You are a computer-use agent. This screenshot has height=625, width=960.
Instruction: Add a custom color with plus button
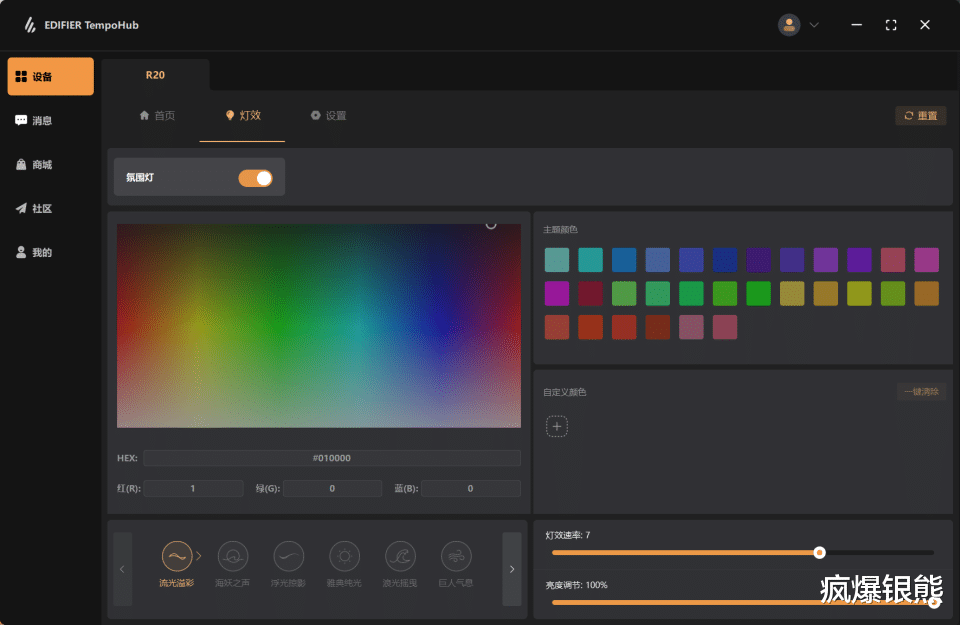pyautogui.click(x=557, y=427)
